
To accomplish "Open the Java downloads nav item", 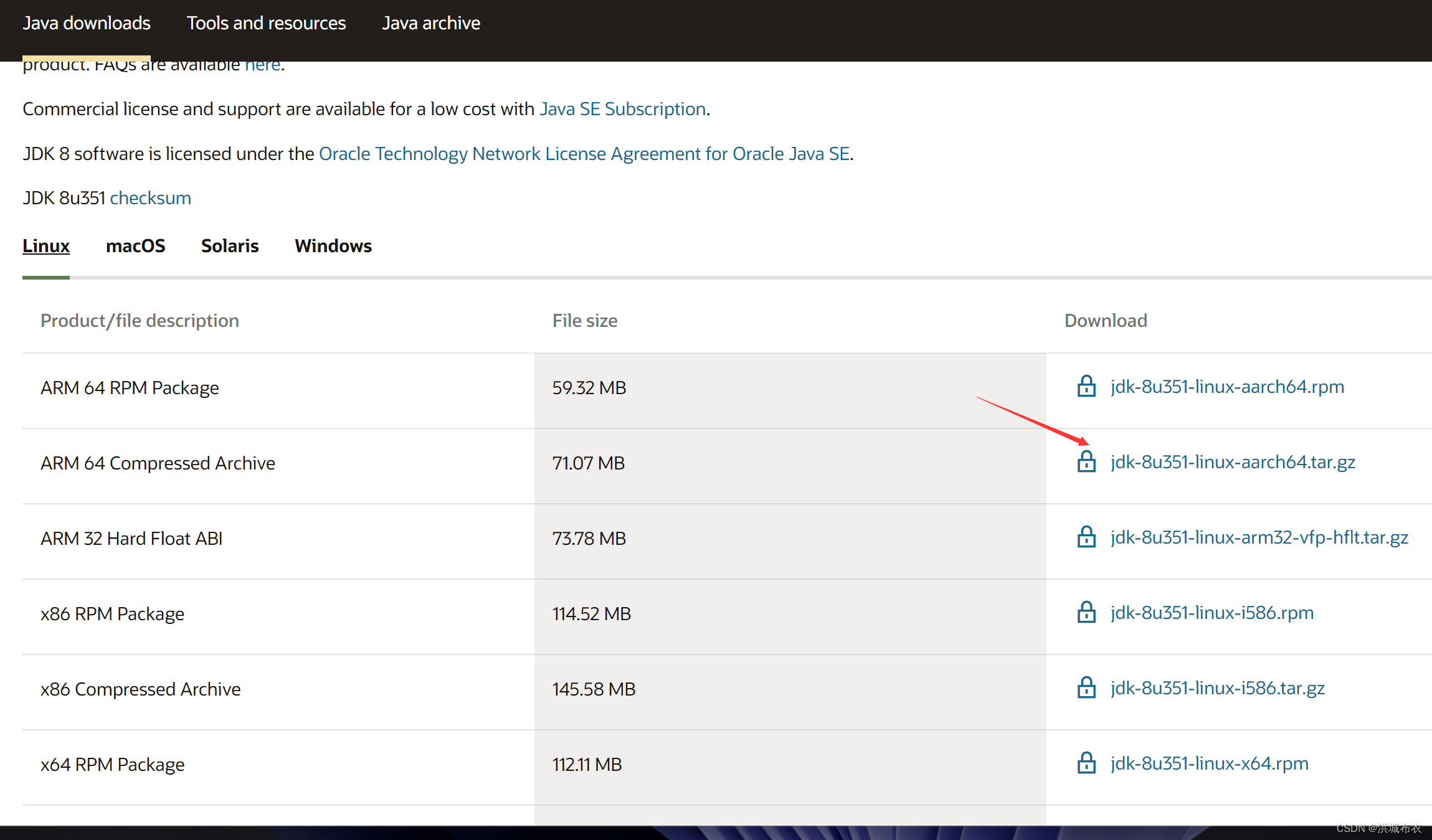I will pyautogui.click(x=87, y=23).
